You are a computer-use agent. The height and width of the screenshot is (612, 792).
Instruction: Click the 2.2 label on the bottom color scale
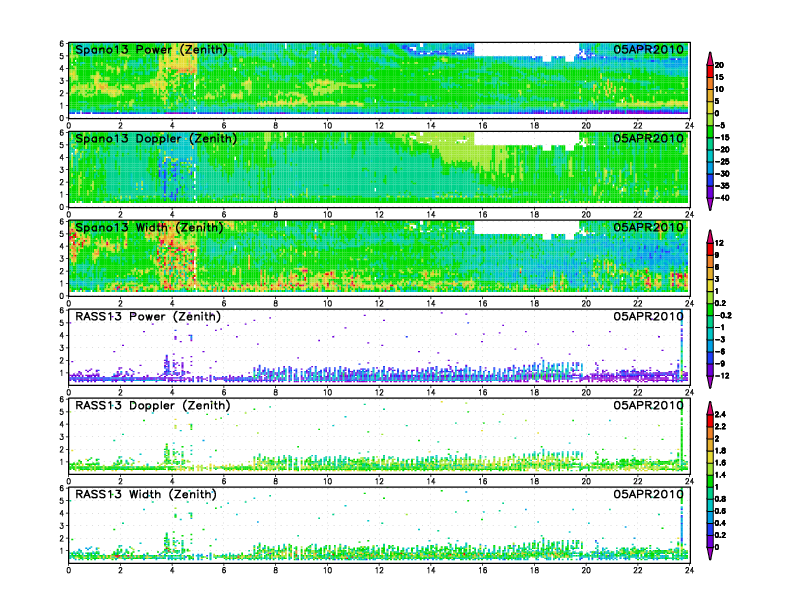720,427
